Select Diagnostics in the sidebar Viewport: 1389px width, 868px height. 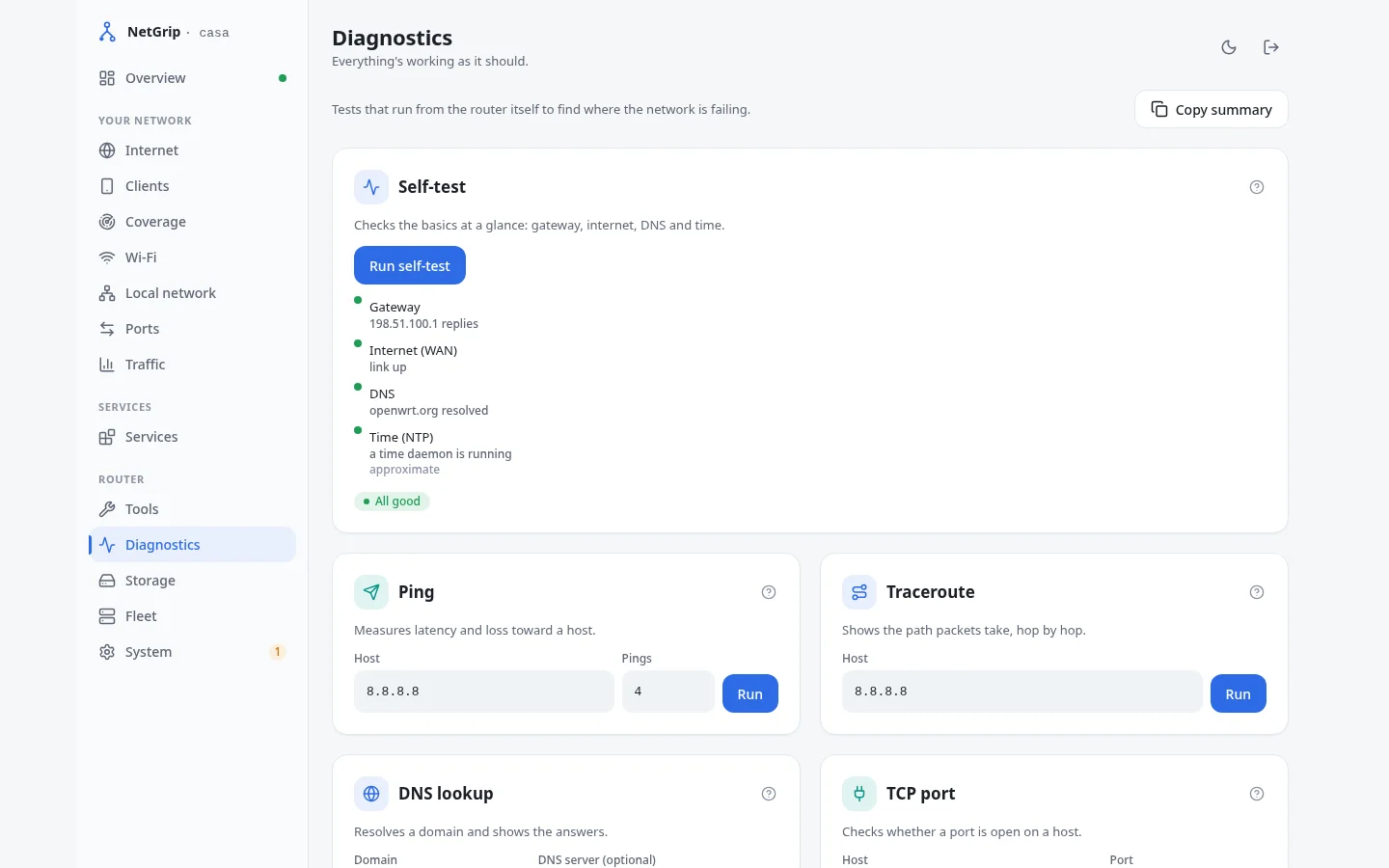pos(193,545)
